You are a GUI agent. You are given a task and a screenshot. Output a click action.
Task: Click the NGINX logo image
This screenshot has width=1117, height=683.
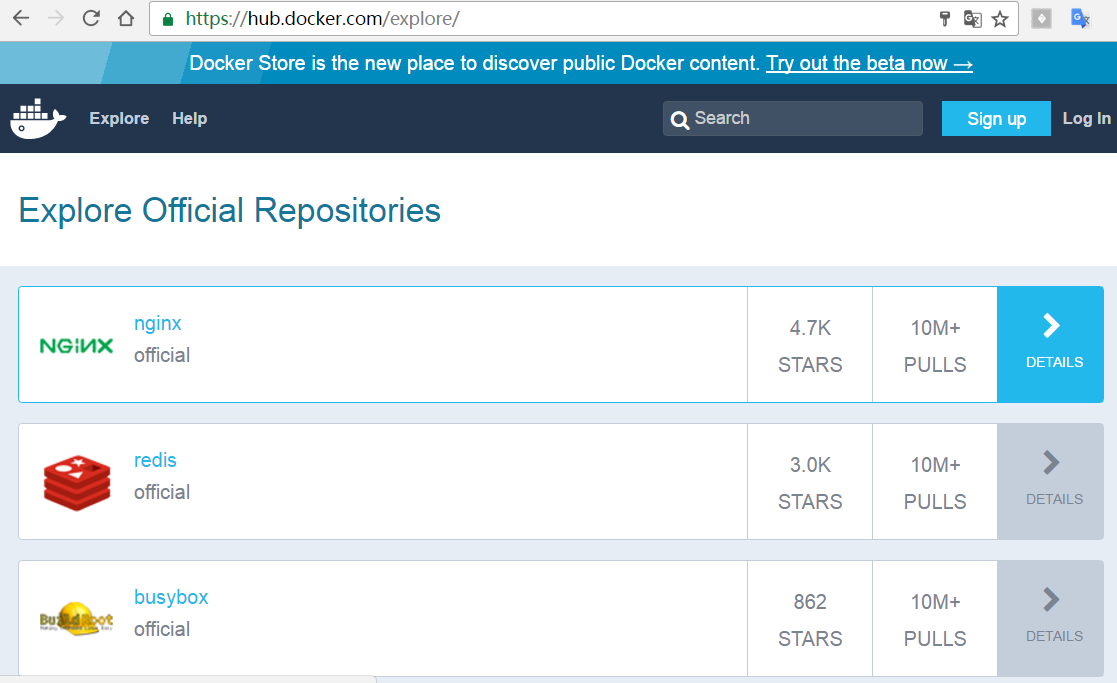(x=76, y=346)
